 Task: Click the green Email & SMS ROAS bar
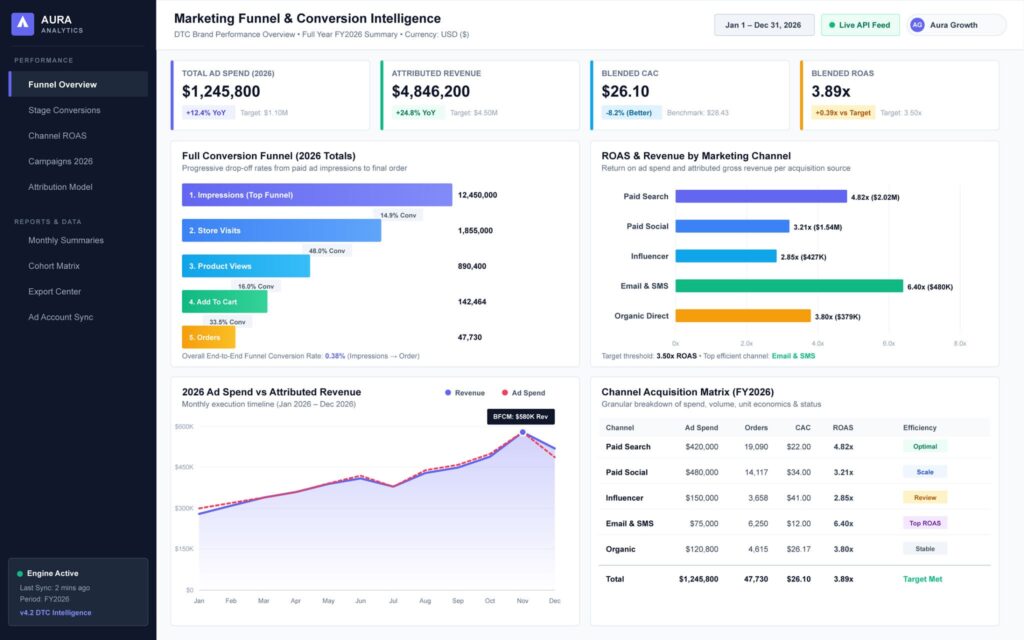[789, 286]
